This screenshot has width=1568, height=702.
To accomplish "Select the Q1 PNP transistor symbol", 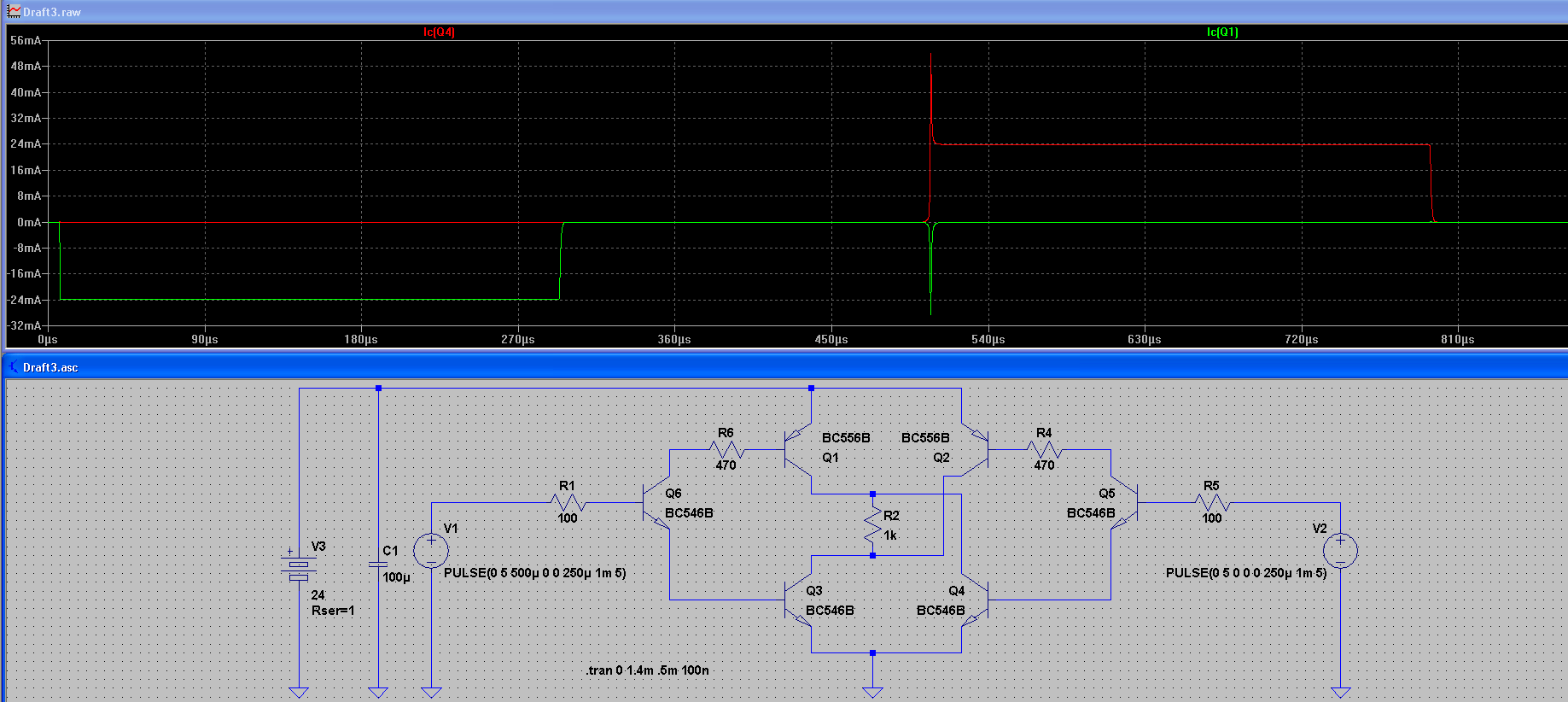I will pyautogui.click(x=797, y=450).
